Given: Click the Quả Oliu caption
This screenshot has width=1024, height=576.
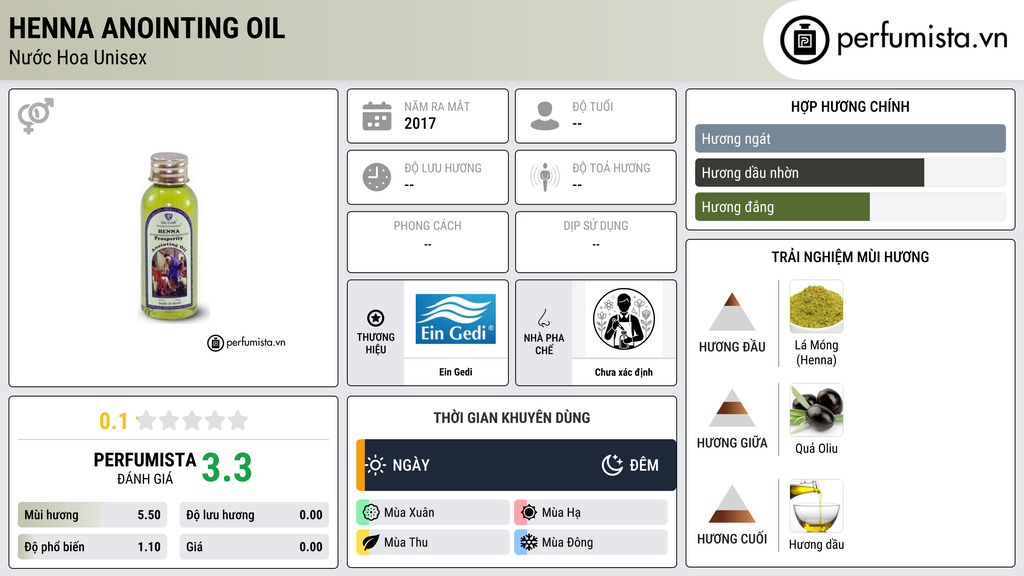Looking at the screenshot, I should click(816, 448).
